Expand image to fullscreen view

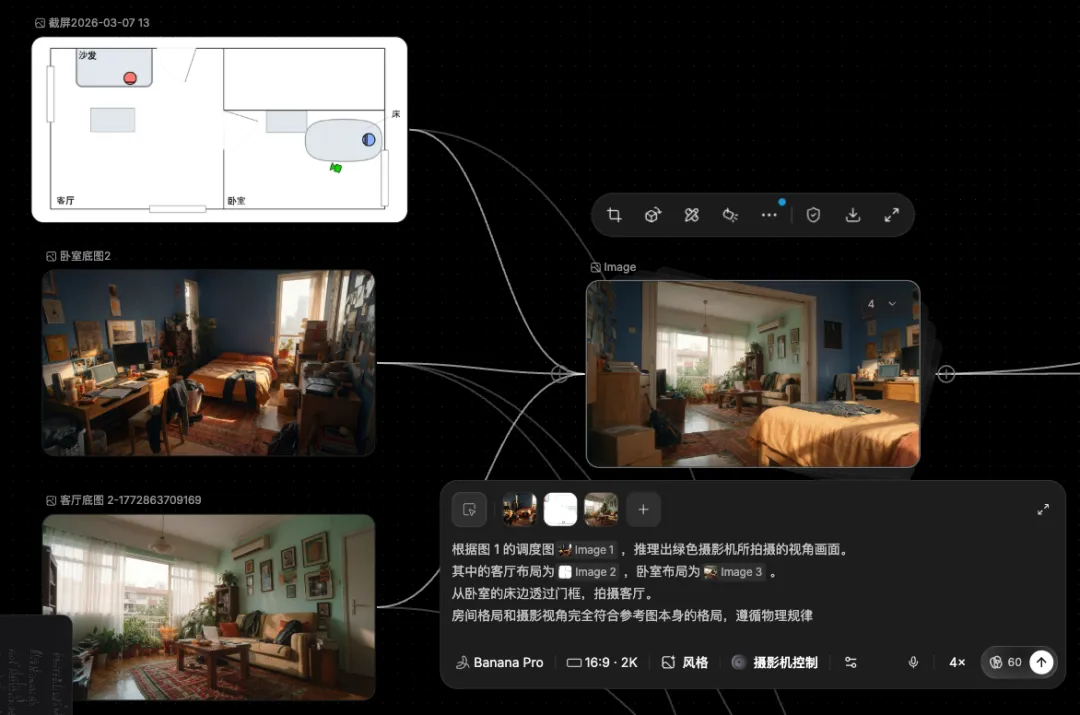[x=891, y=215]
